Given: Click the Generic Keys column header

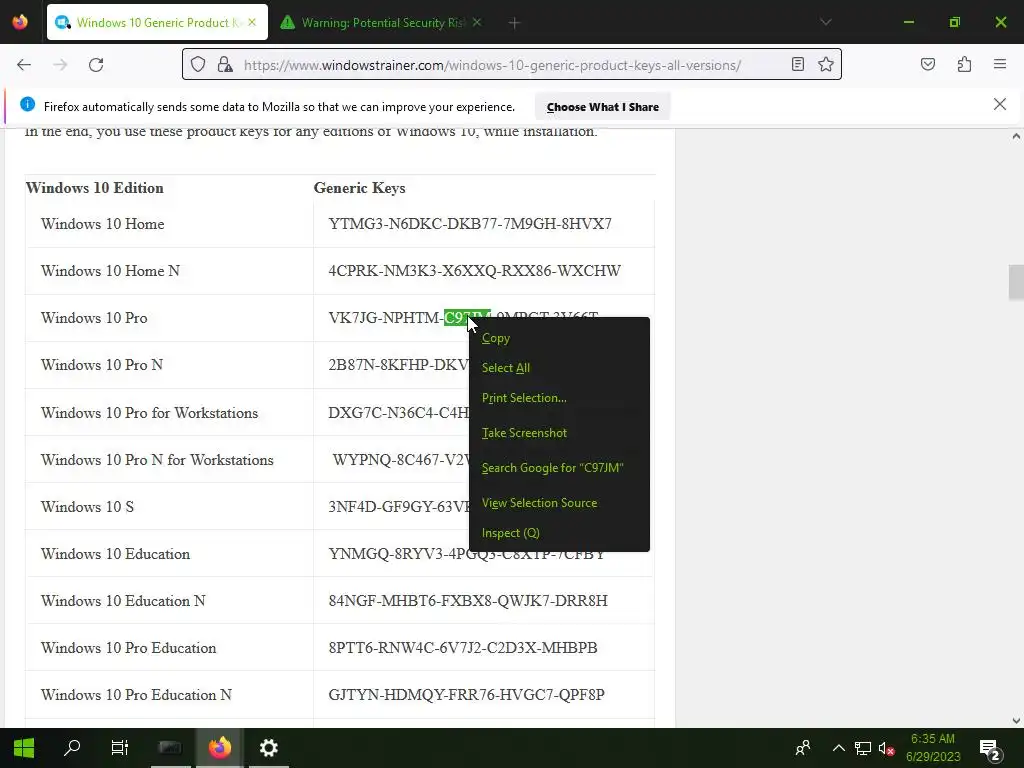Looking at the screenshot, I should pos(359,188).
